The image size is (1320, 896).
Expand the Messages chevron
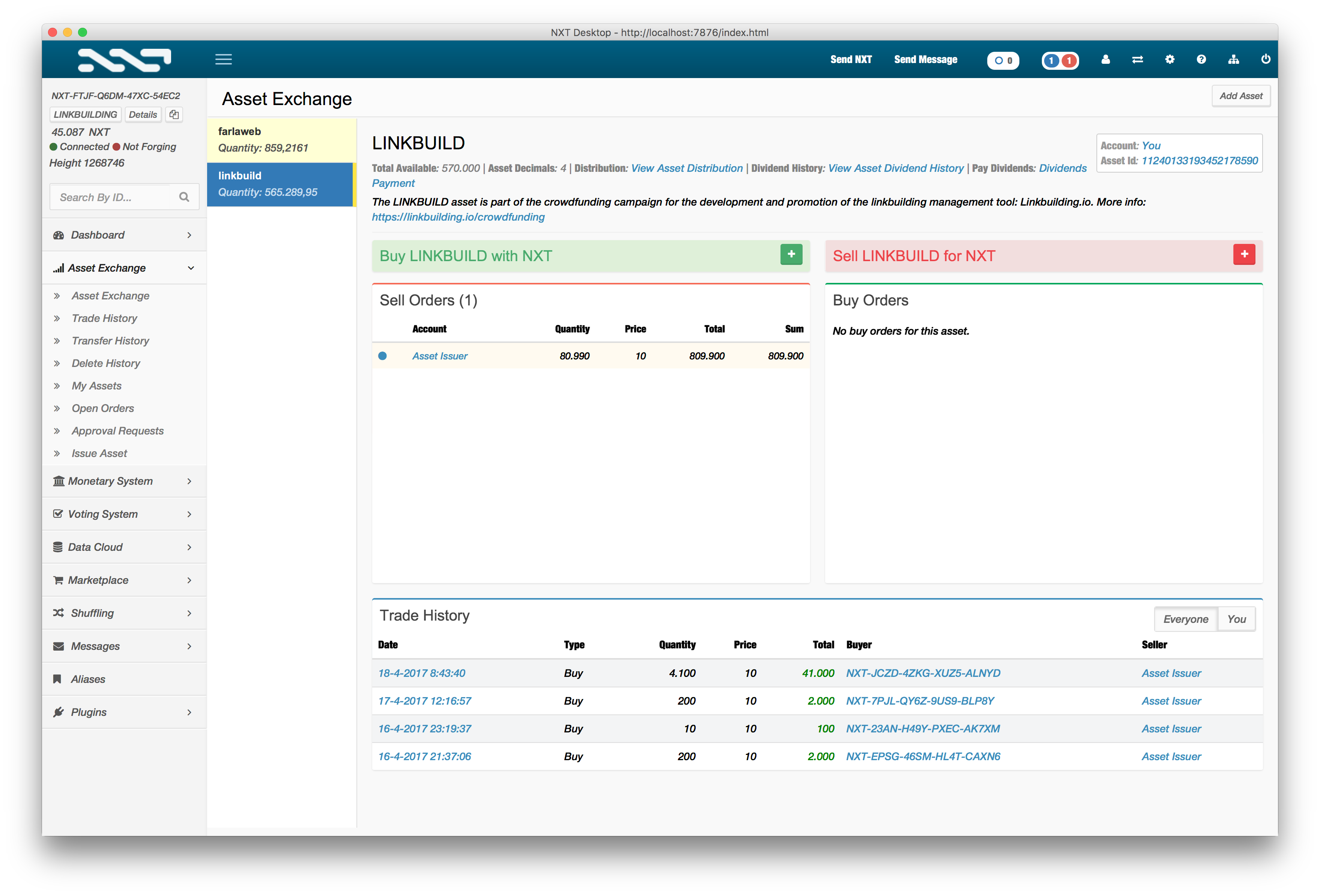coord(189,646)
